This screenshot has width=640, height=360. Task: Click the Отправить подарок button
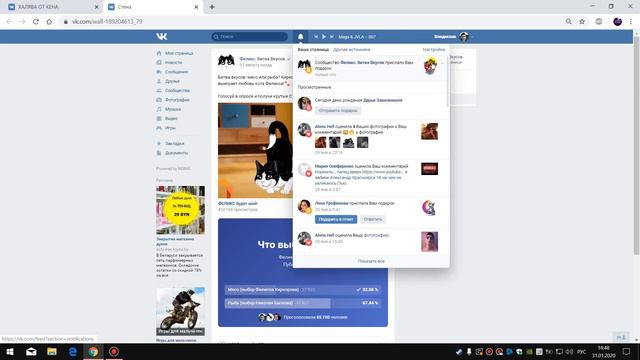click(x=338, y=111)
